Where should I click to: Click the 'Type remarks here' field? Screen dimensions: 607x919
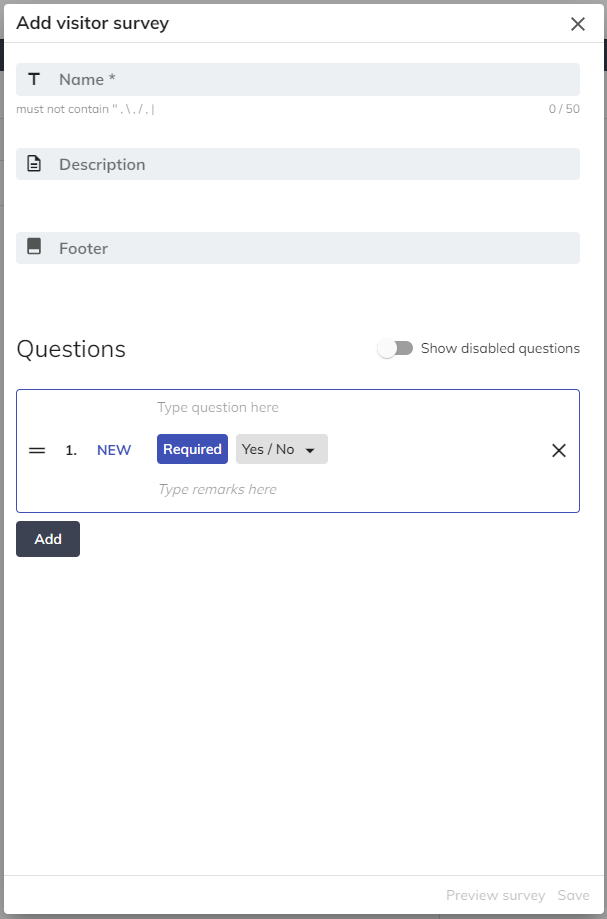point(340,489)
